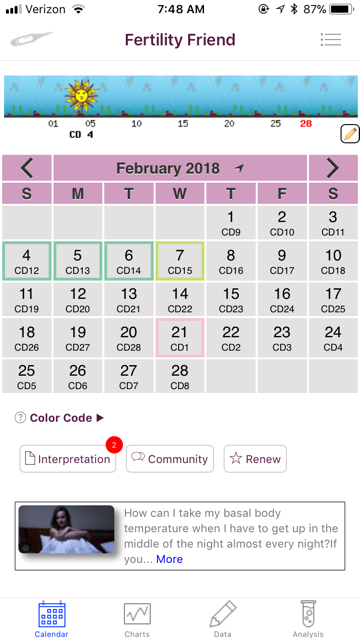Select February 7 CD15 calendar day
This screenshot has height=640, width=360.
[180, 261]
